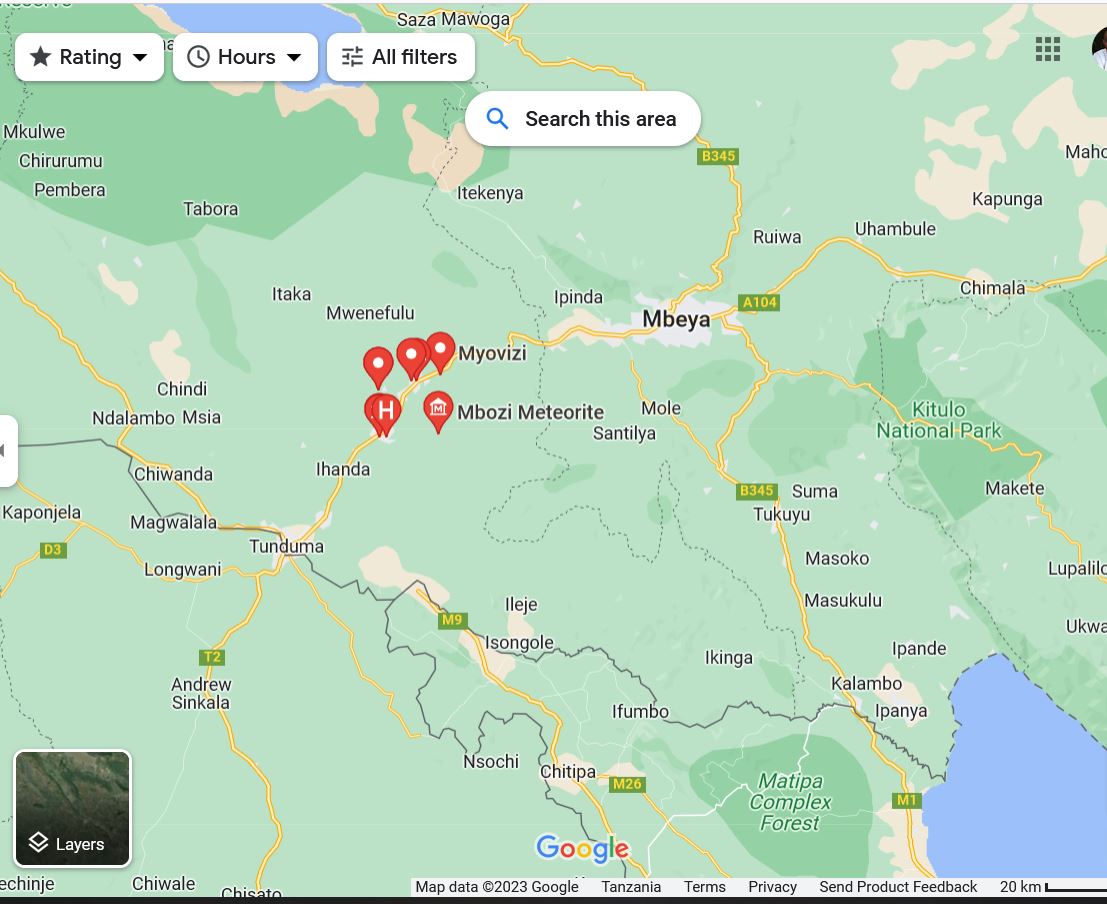Image resolution: width=1107 pixels, height=904 pixels.
Task: Click the Mbozi Meteorite museum pin
Action: [x=437, y=409]
